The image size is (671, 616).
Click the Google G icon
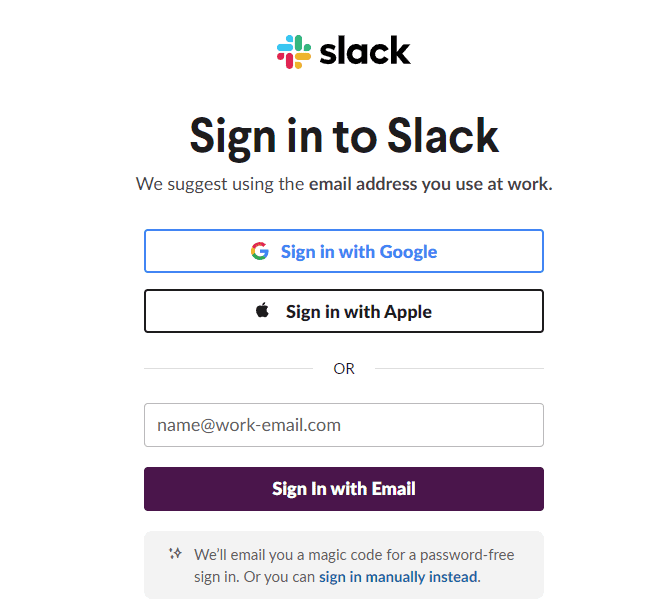click(260, 251)
